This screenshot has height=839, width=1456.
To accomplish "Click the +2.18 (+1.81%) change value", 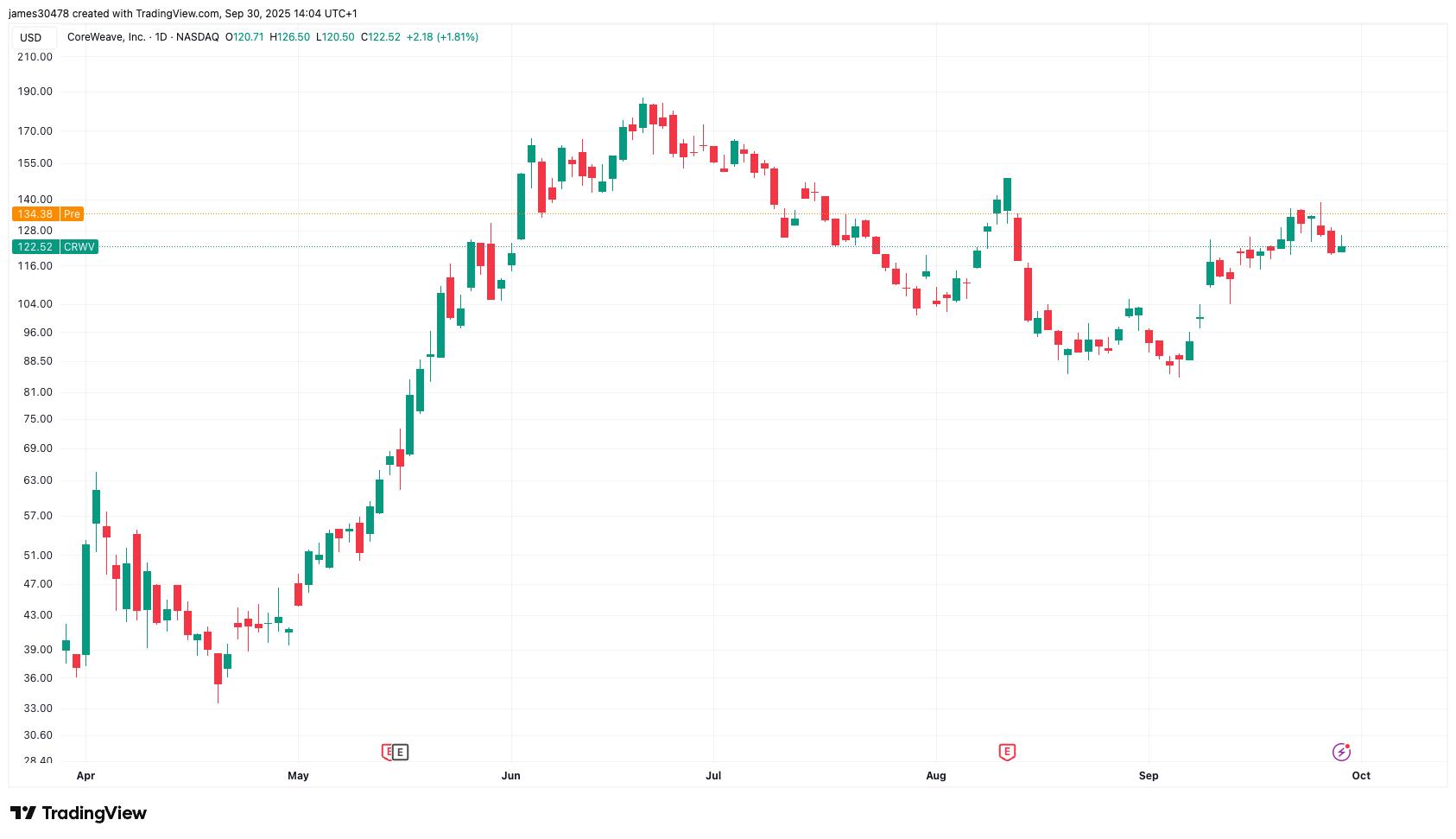I will tap(442, 37).
